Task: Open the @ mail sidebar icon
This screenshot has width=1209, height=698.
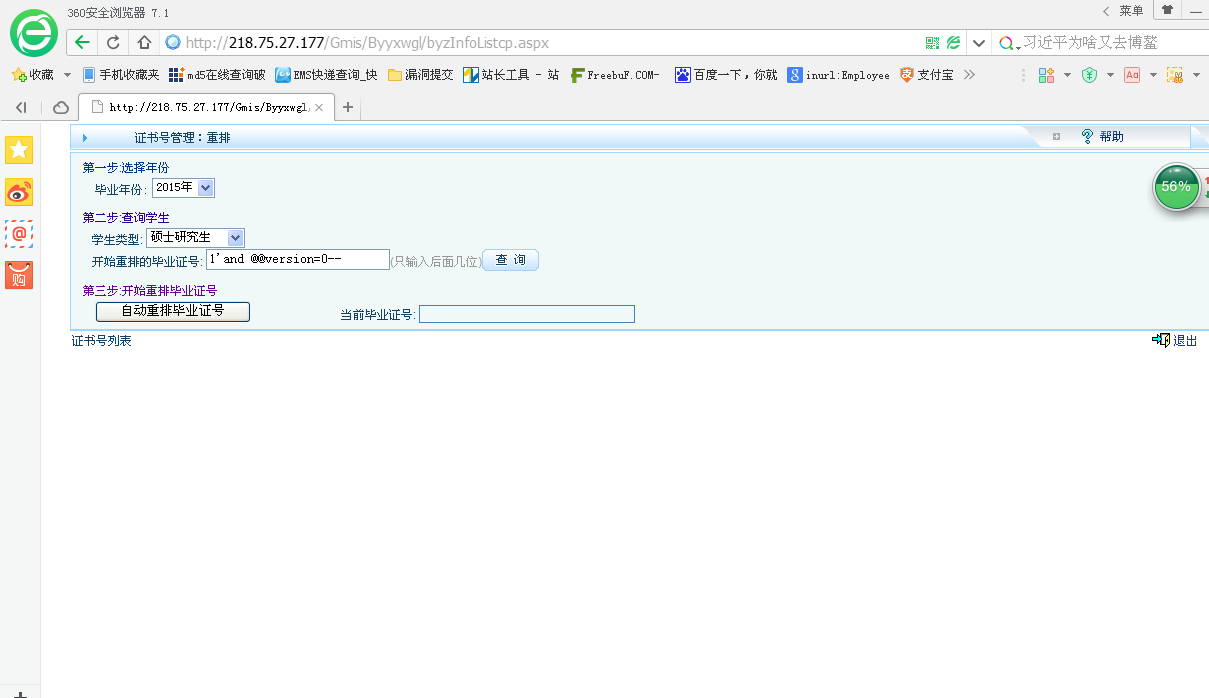Action: [x=20, y=234]
